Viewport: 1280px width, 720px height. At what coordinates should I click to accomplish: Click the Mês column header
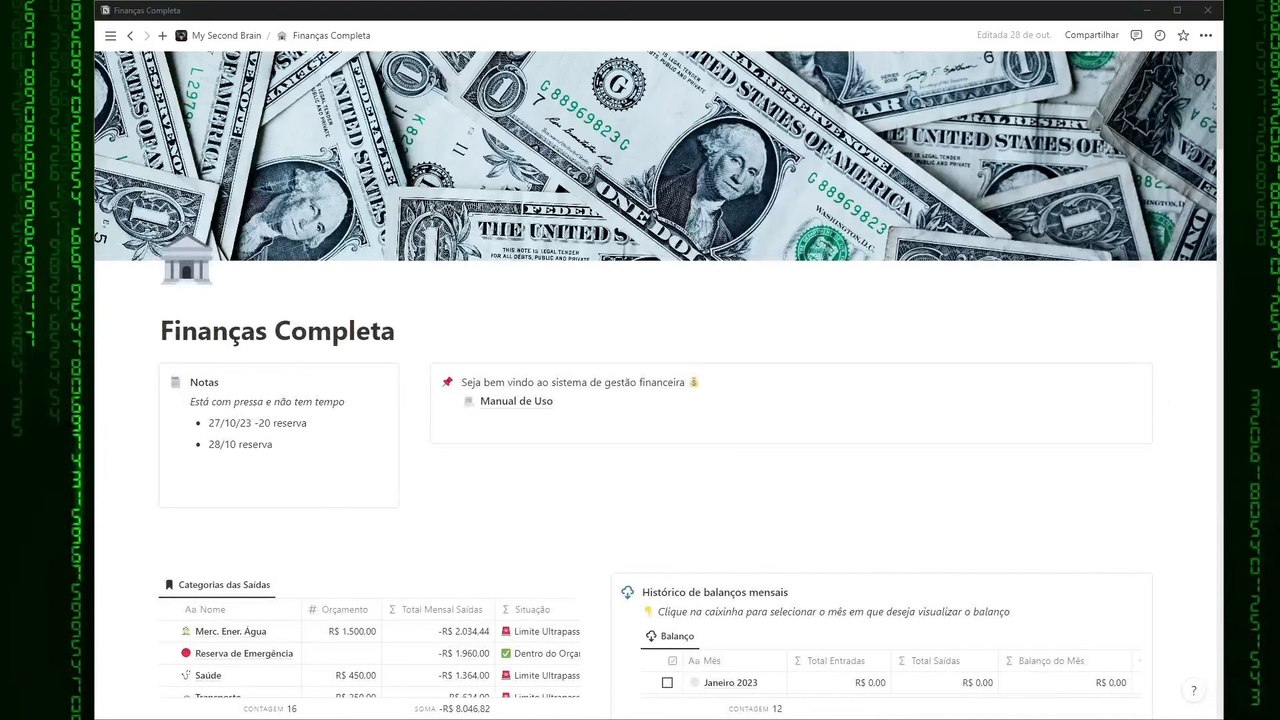click(704, 661)
